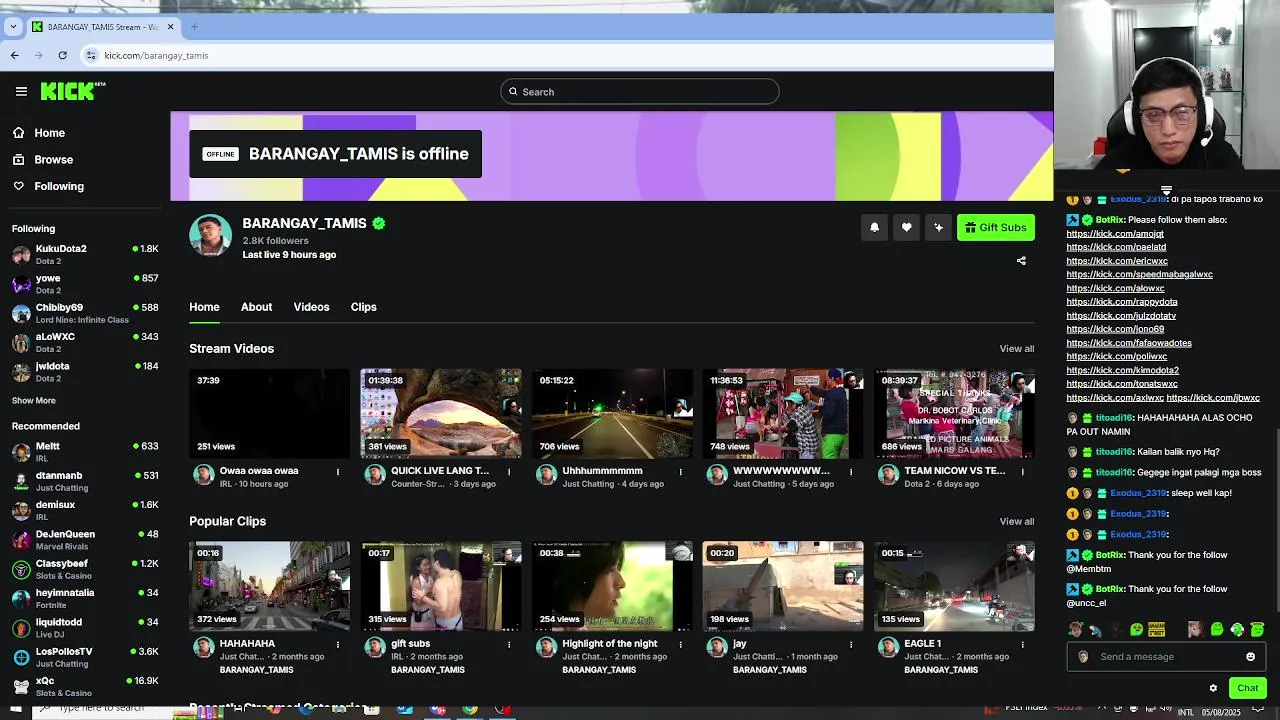Click the Gift Subs button
The image size is (1280, 720).
tap(995, 228)
